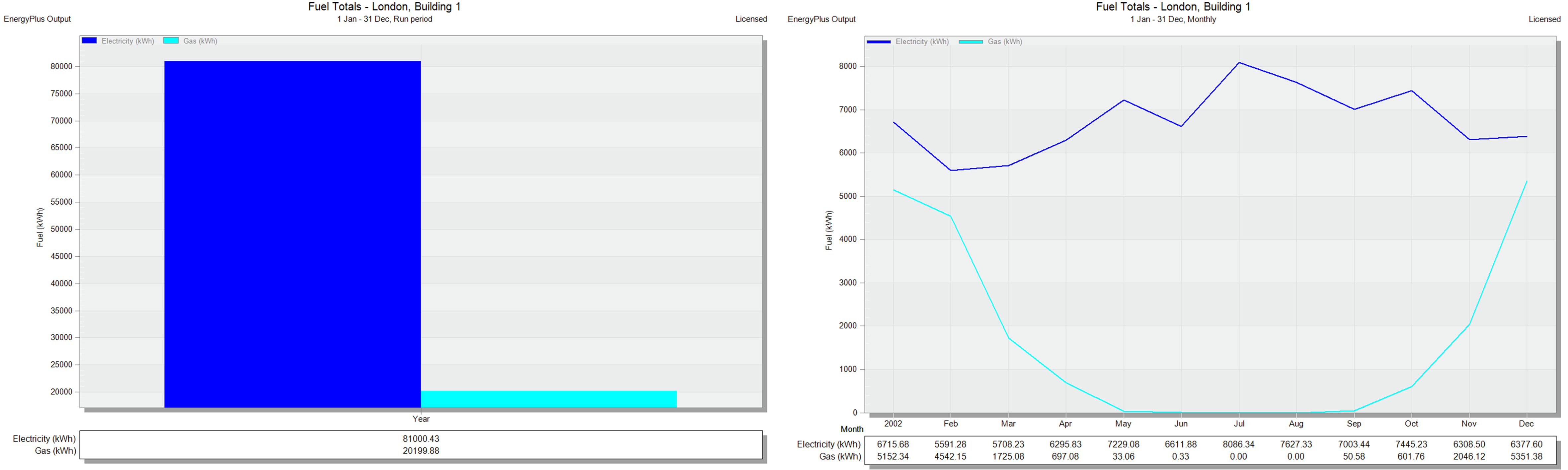Click the April electricity value 6295.83
Viewport: 1568px width, 470px height.
pyautogui.click(x=1065, y=444)
